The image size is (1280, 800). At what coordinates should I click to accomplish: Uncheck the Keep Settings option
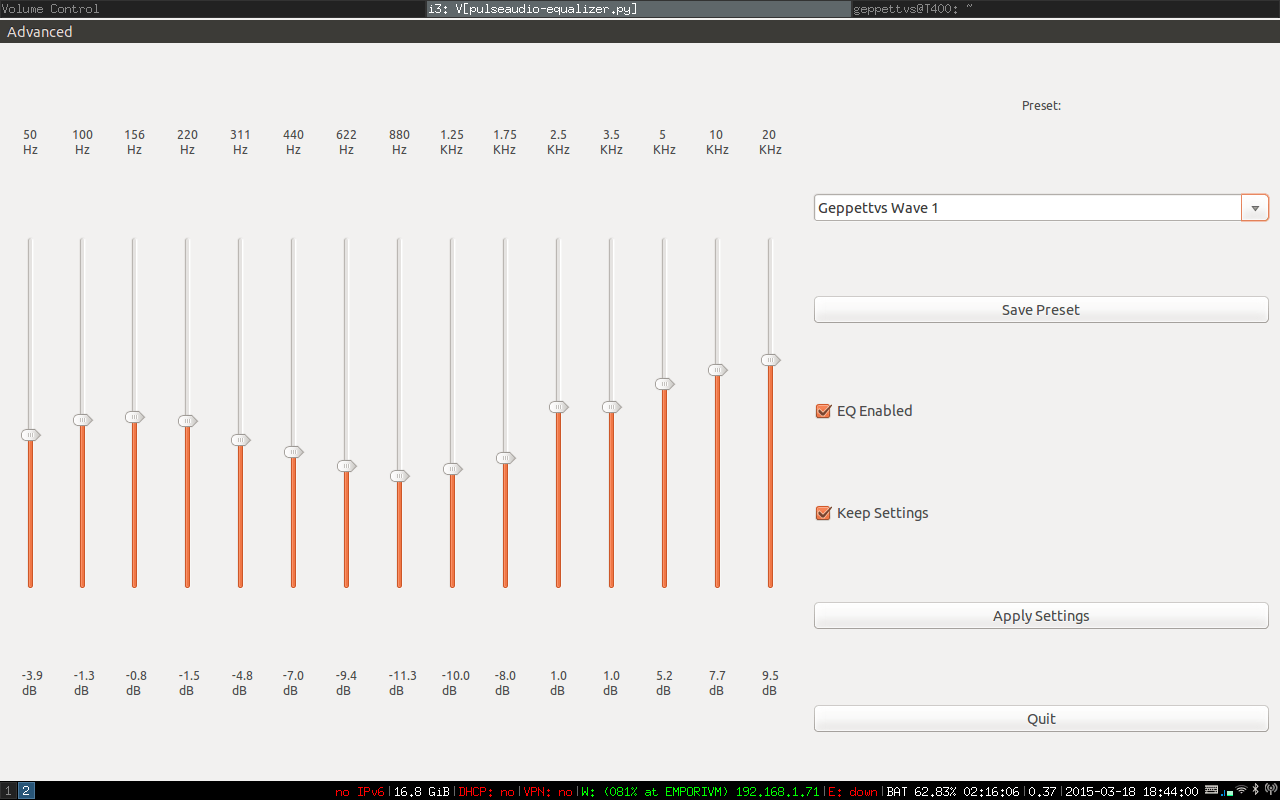click(x=823, y=512)
